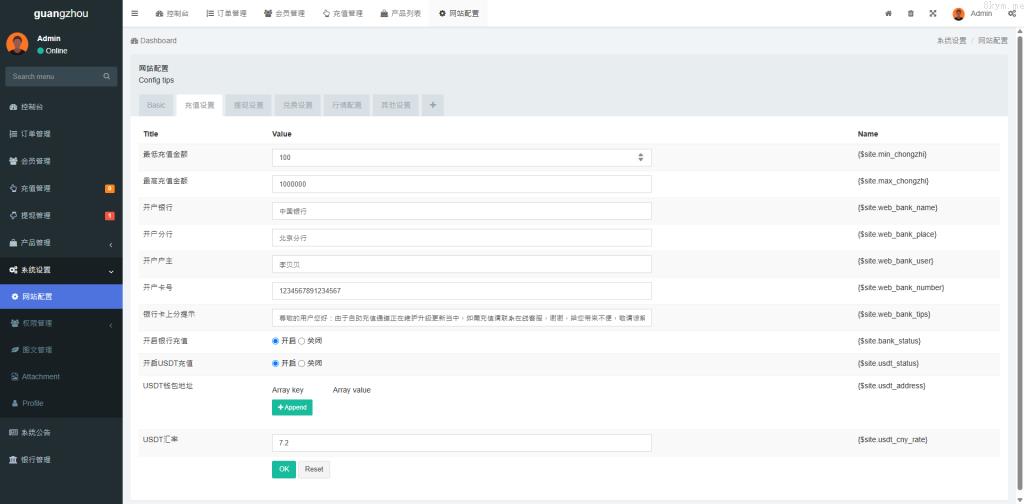The width and height of the screenshot is (1024, 504).
Task: Open the 订单管理 top navigation tab
Action: coord(226,13)
